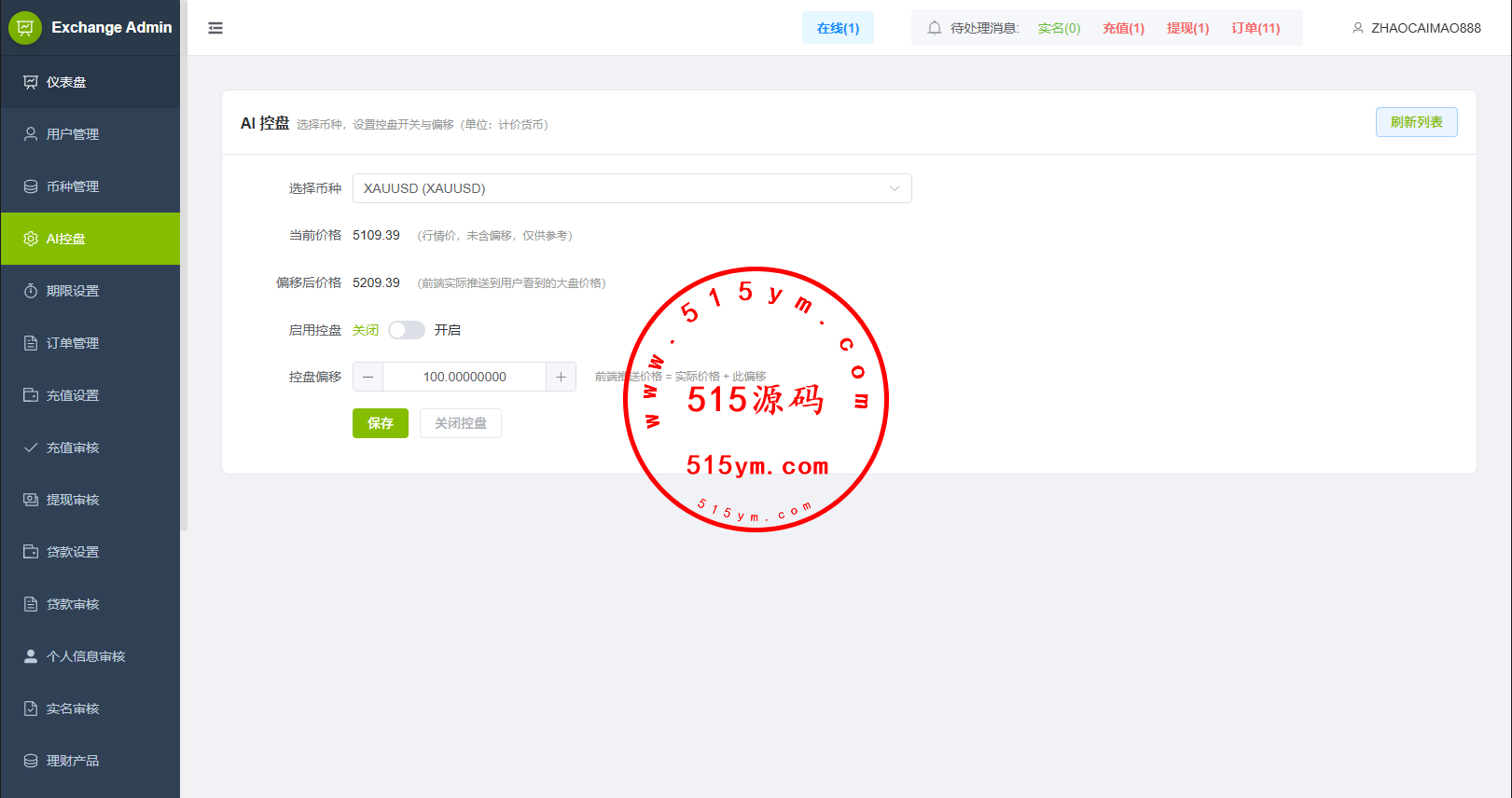Click the green 保存 button

point(381,423)
